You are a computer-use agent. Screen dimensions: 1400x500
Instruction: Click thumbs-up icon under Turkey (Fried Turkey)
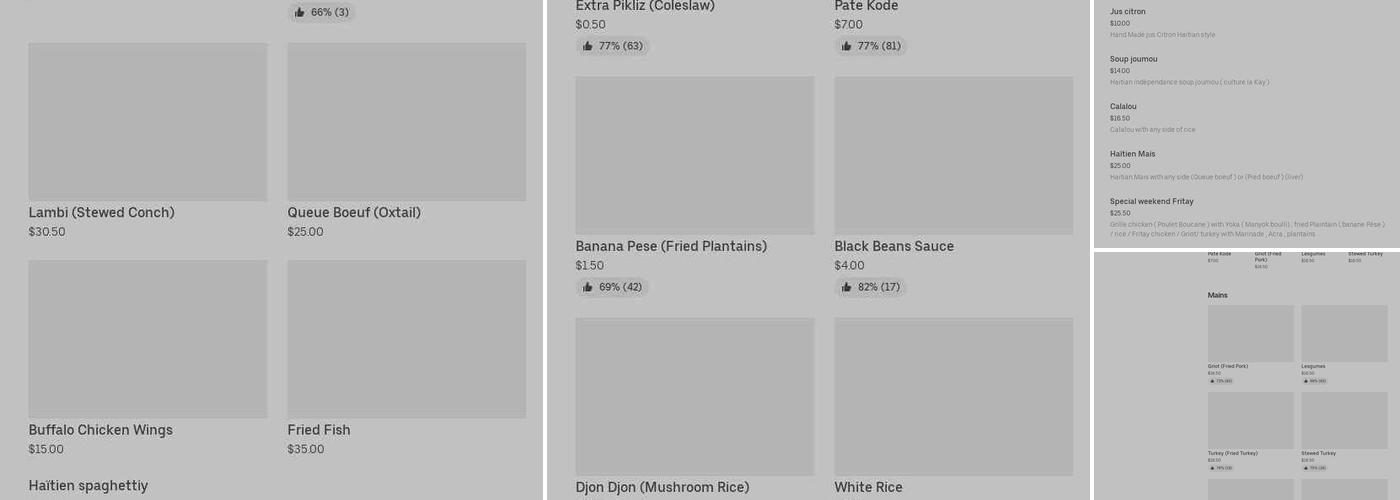click(x=1212, y=468)
